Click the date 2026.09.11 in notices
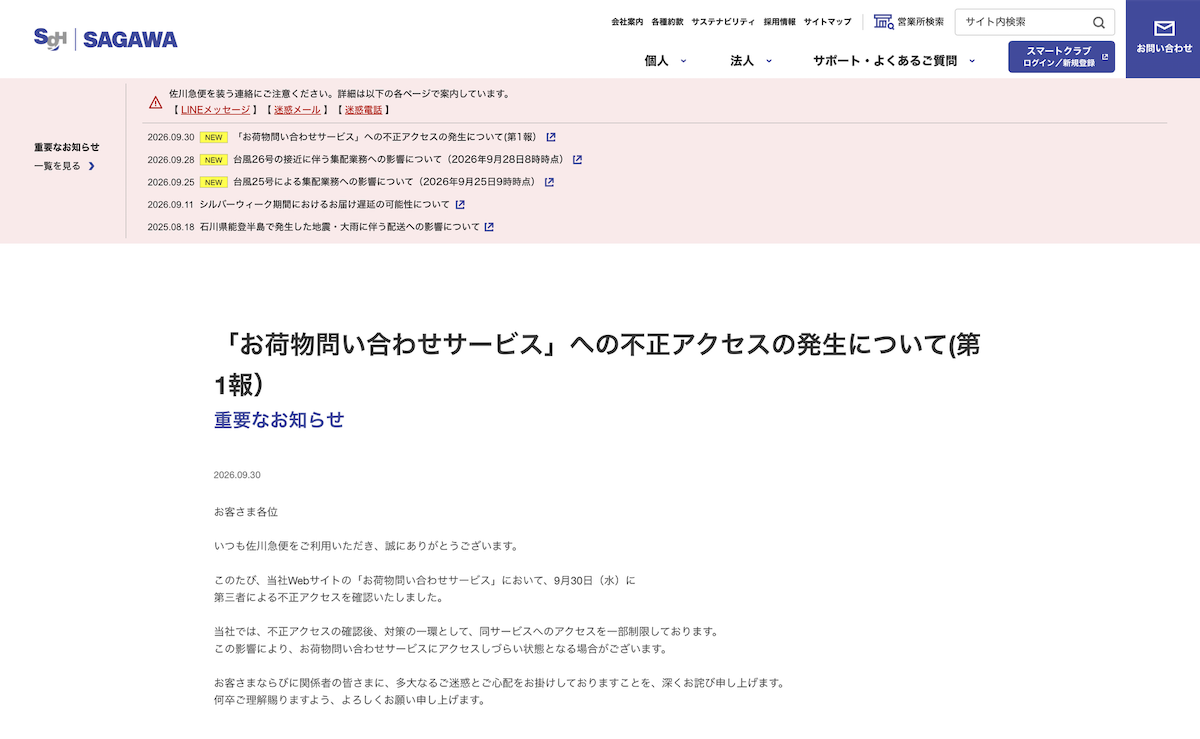Viewport: 1200px width, 739px height. point(170,204)
